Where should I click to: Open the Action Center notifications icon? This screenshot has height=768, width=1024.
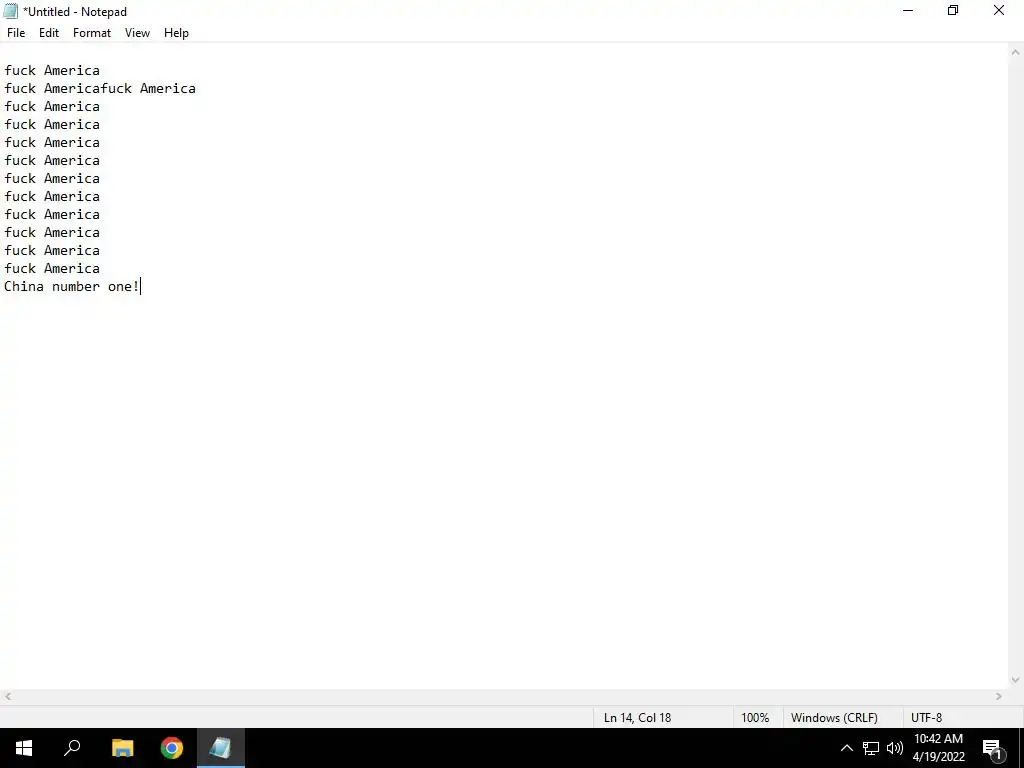(x=991, y=748)
